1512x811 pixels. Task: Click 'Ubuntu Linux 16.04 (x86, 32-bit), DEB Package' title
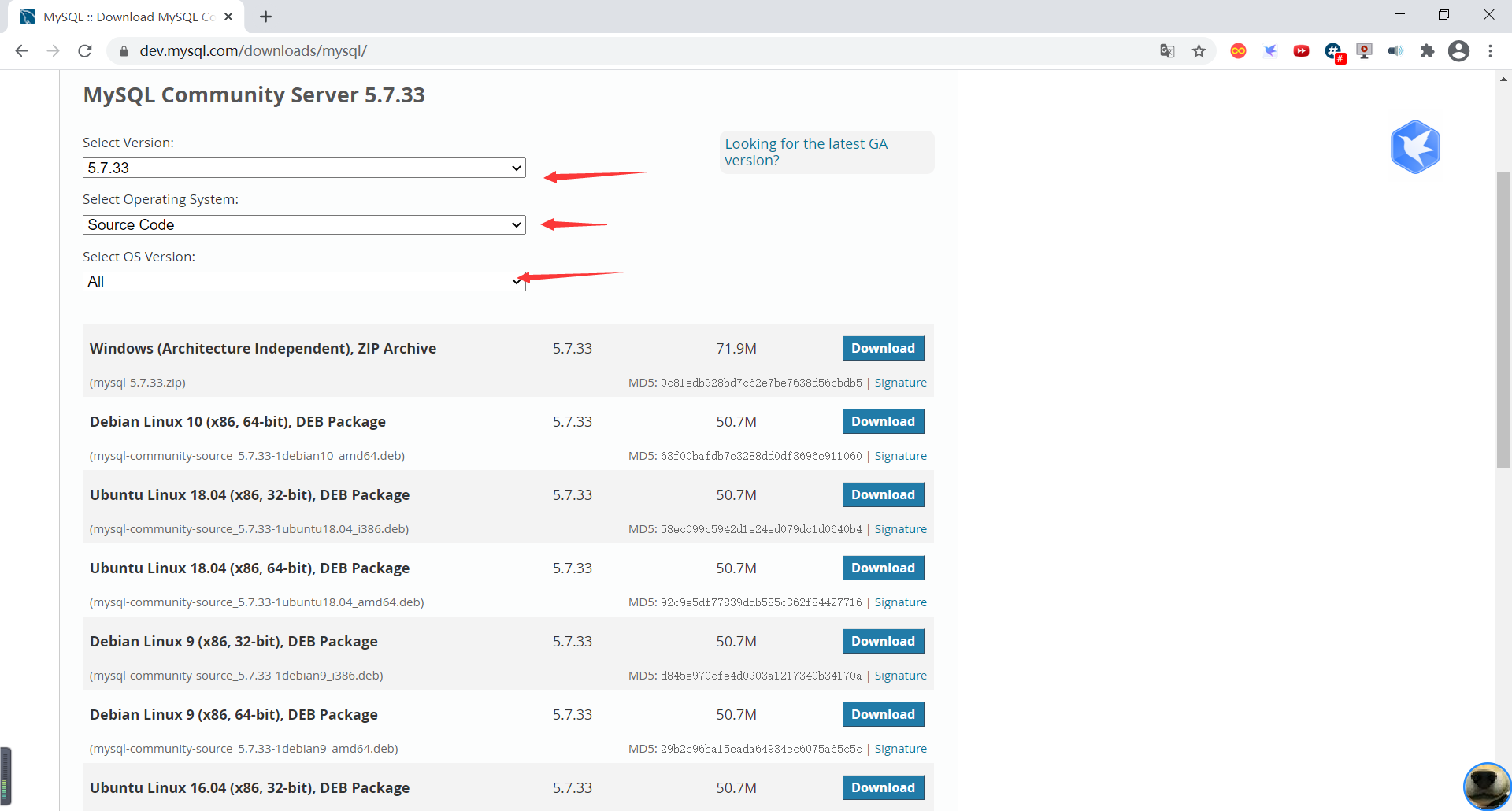coord(250,788)
